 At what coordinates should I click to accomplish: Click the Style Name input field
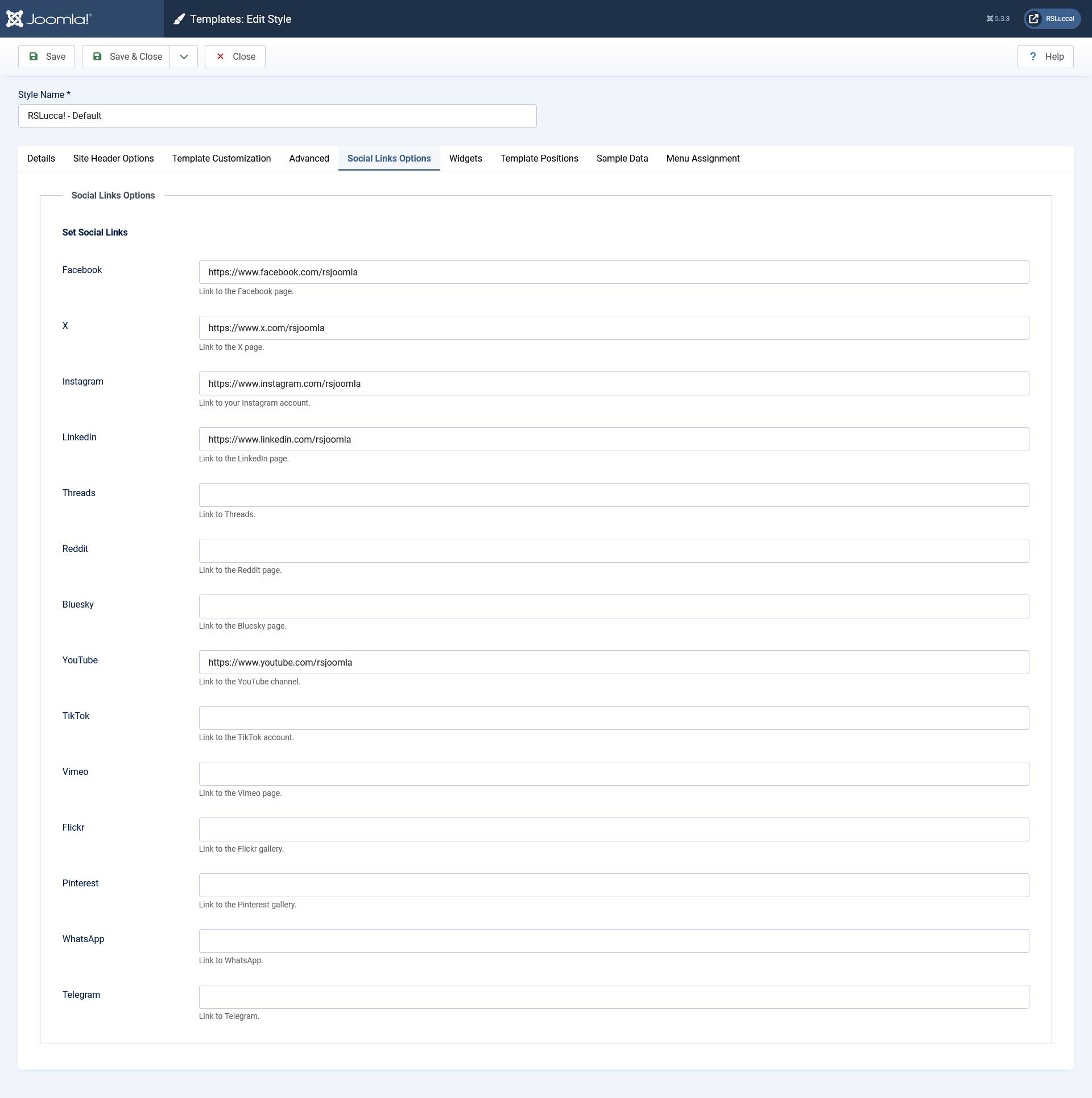pyautogui.click(x=277, y=116)
